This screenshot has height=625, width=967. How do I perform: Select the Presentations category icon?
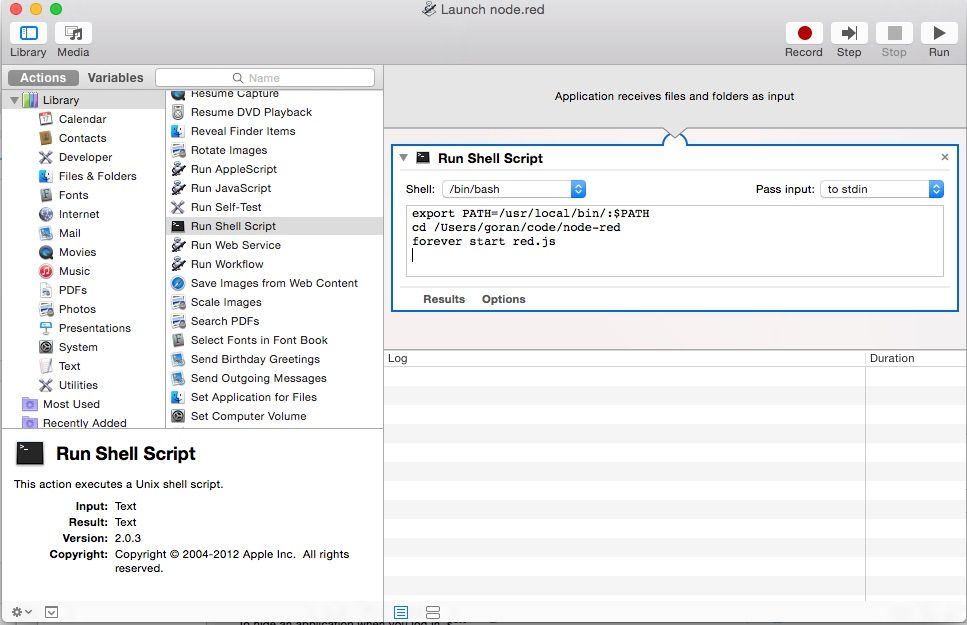point(46,328)
